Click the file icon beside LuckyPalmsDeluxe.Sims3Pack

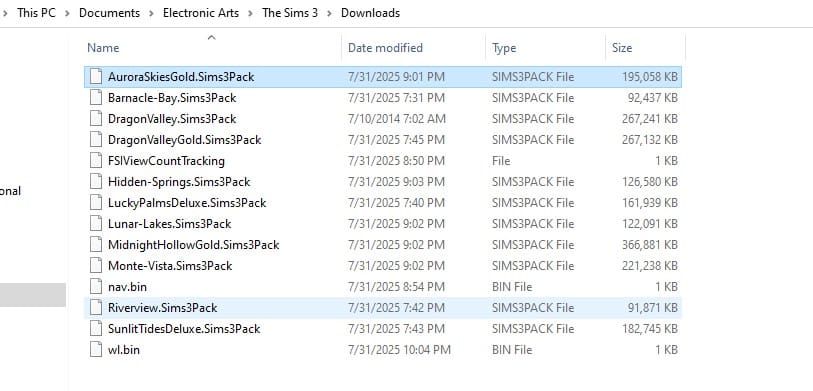(x=96, y=203)
